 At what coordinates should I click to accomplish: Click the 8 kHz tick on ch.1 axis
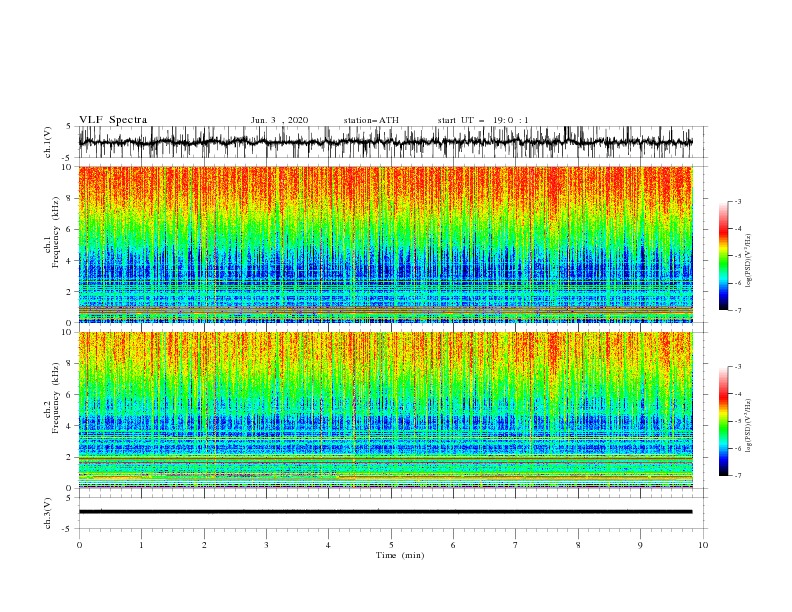[x=69, y=198]
